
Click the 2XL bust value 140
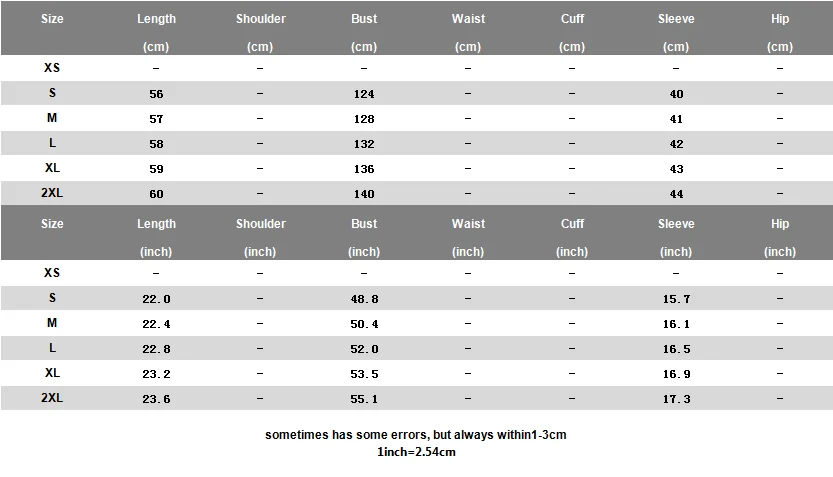pyautogui.click(x=364, y=194)
